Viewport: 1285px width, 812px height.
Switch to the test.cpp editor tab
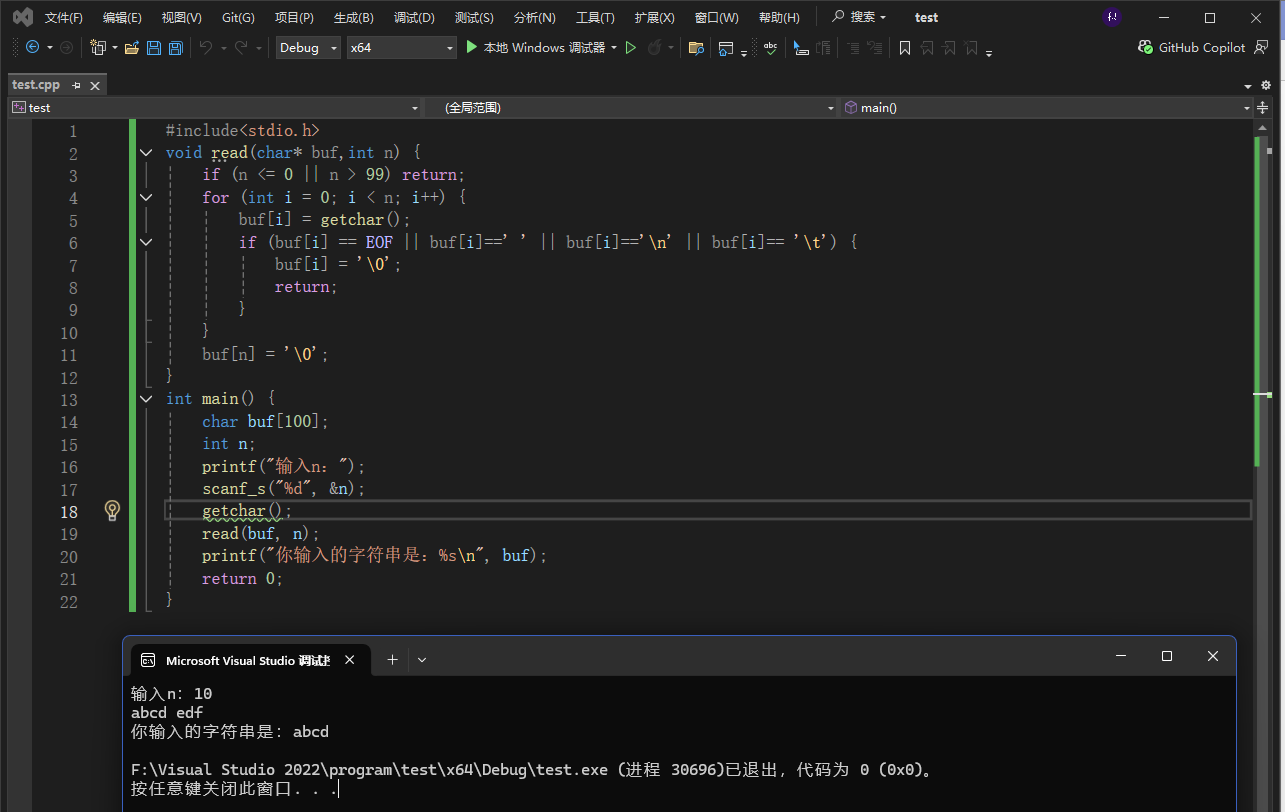point(36,86)
